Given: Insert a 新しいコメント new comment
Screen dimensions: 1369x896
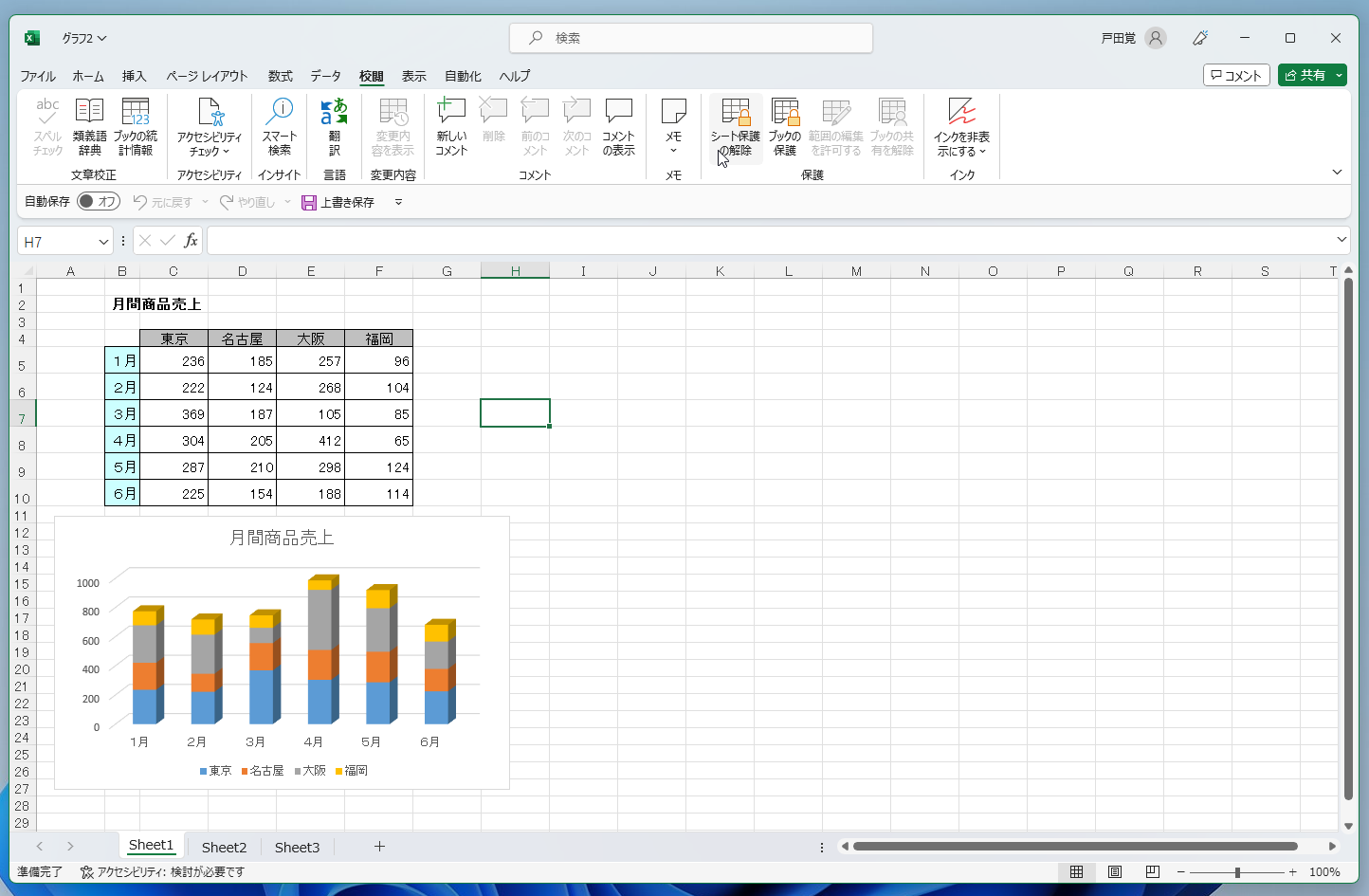Looking at the screenshot, I should click(451, 127).
